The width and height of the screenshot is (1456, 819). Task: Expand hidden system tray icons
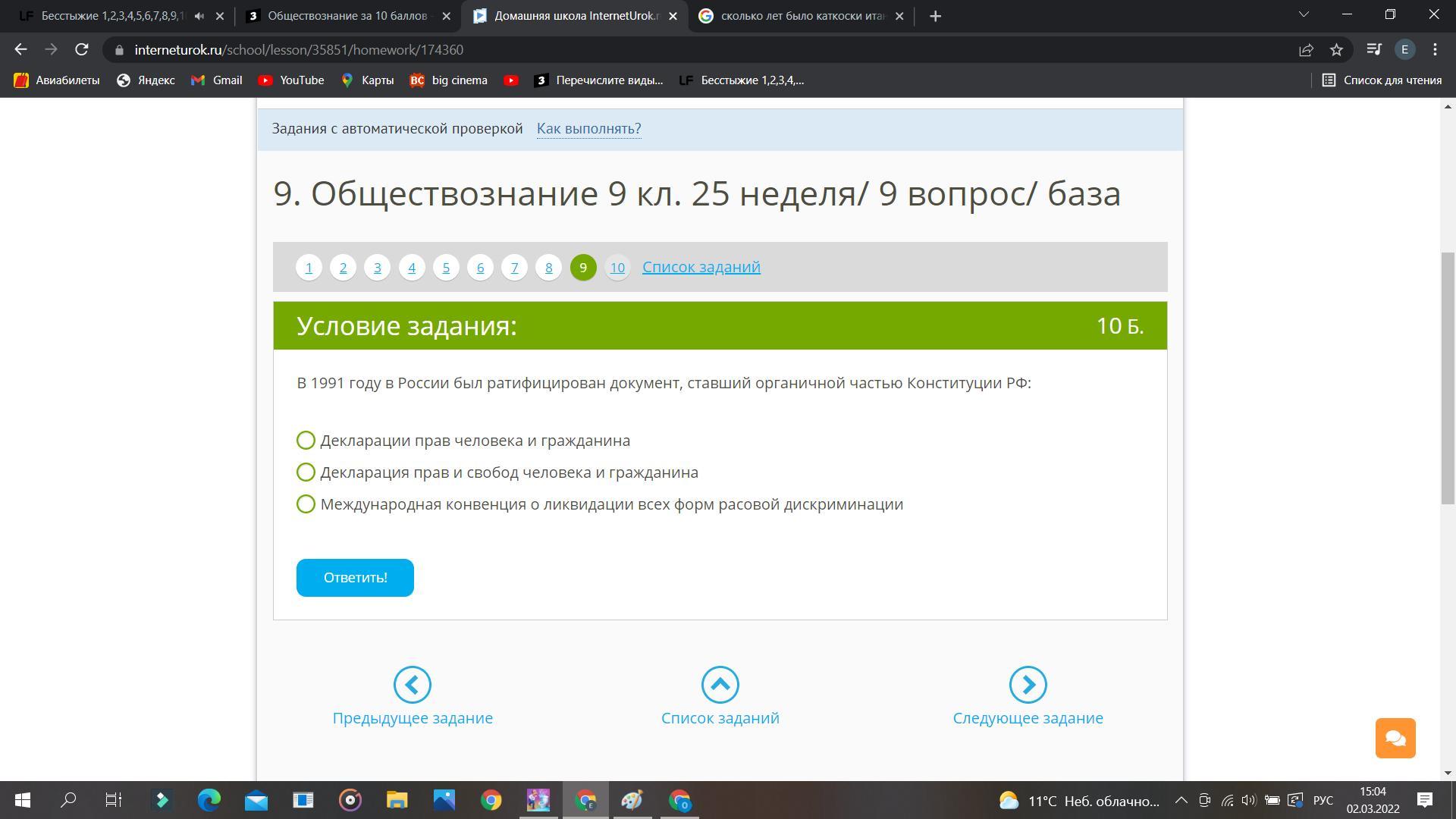coord(1181,801)
